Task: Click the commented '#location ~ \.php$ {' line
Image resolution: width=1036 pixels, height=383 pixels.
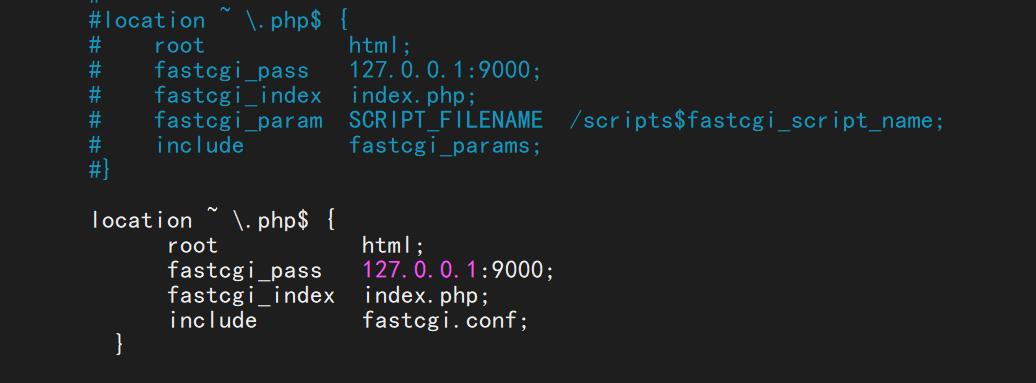Action: [219, 20]
